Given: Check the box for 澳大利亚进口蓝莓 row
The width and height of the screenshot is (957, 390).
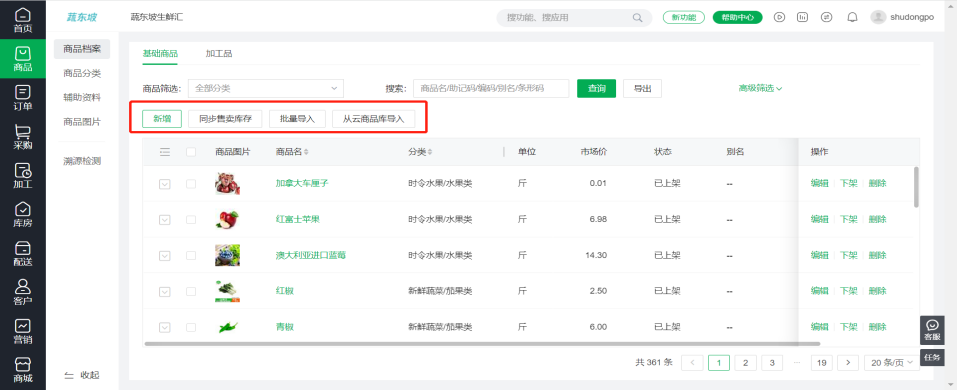Looking at the screenshot, I should point(191,256).
